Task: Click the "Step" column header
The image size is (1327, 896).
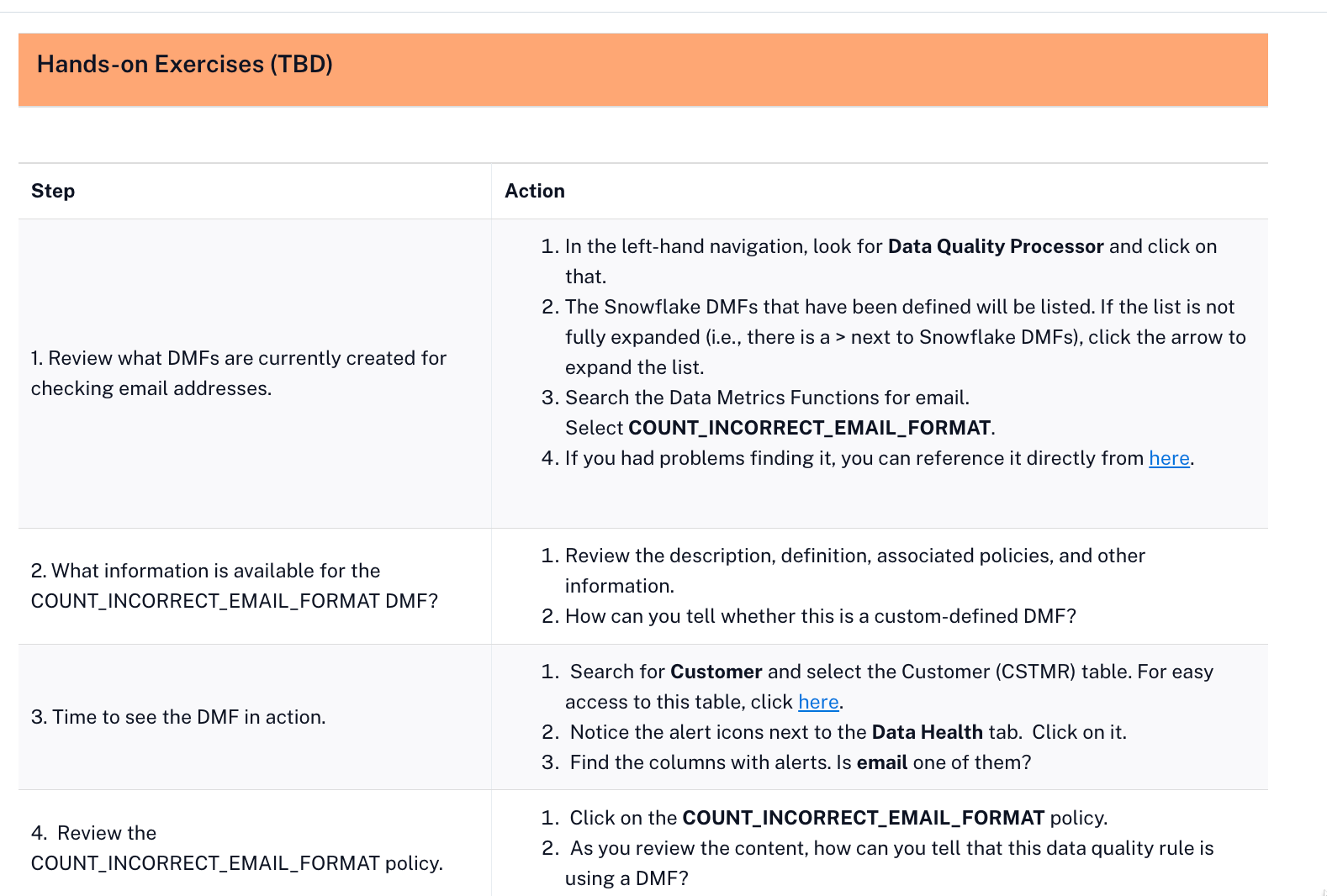Action: coord(53,191)
